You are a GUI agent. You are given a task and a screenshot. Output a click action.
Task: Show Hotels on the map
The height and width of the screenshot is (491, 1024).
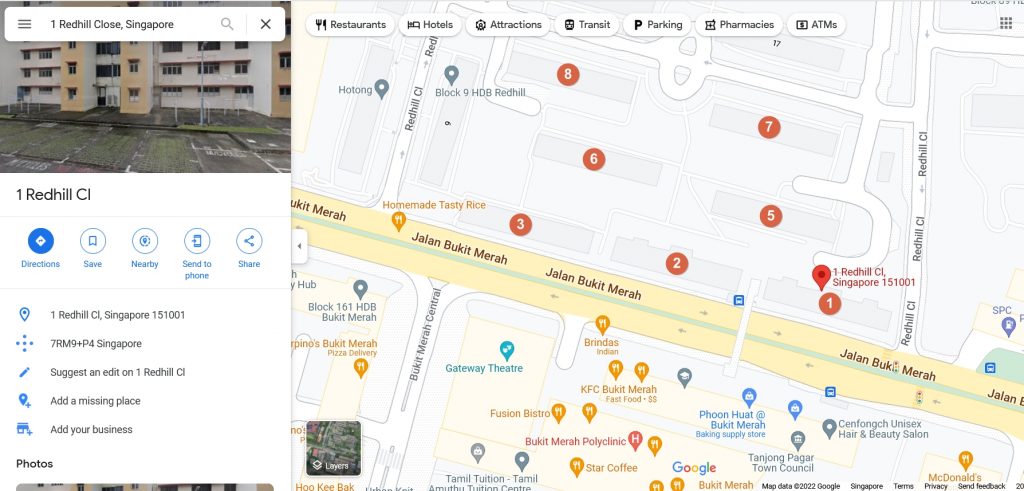pyautogui.click(x=430, y=25)
